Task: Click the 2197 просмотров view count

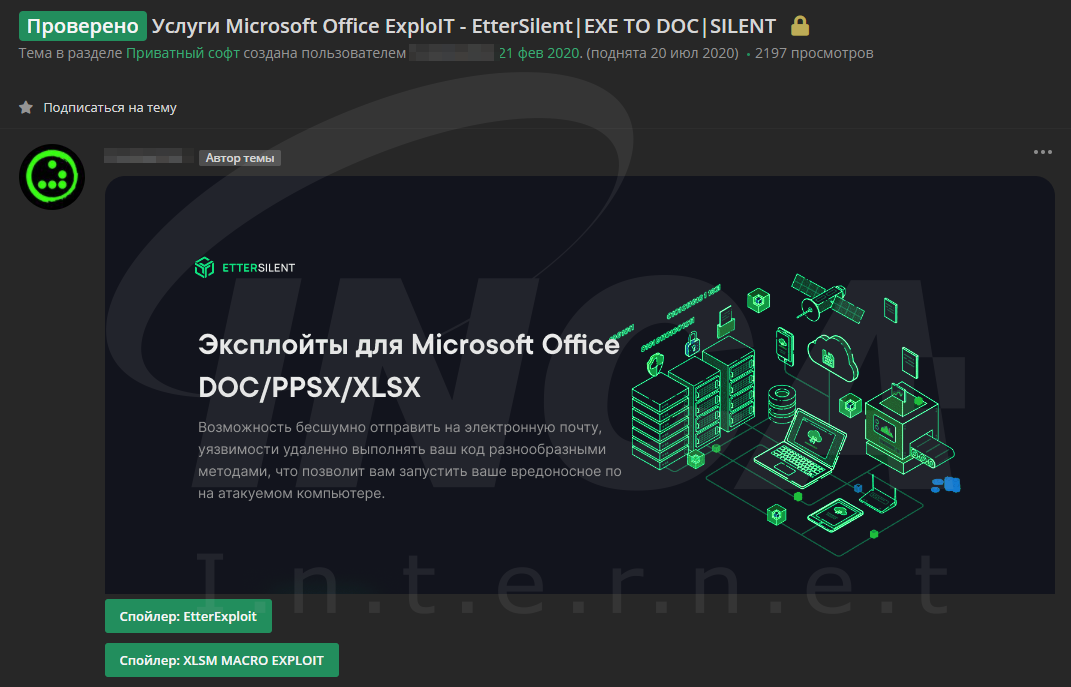Action: click(x=813, y=53)
